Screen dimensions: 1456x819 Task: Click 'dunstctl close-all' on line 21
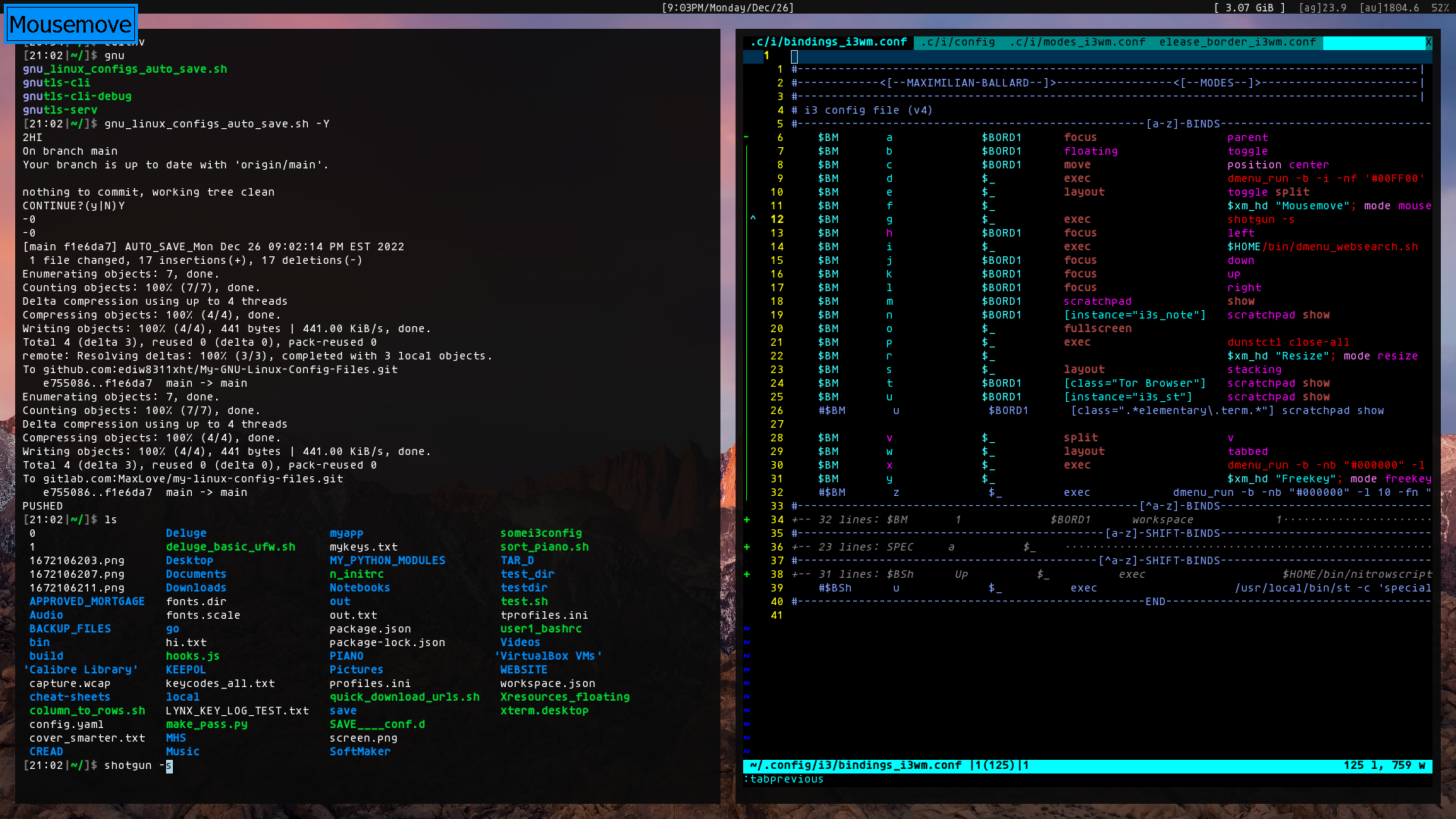(1288, 343)
